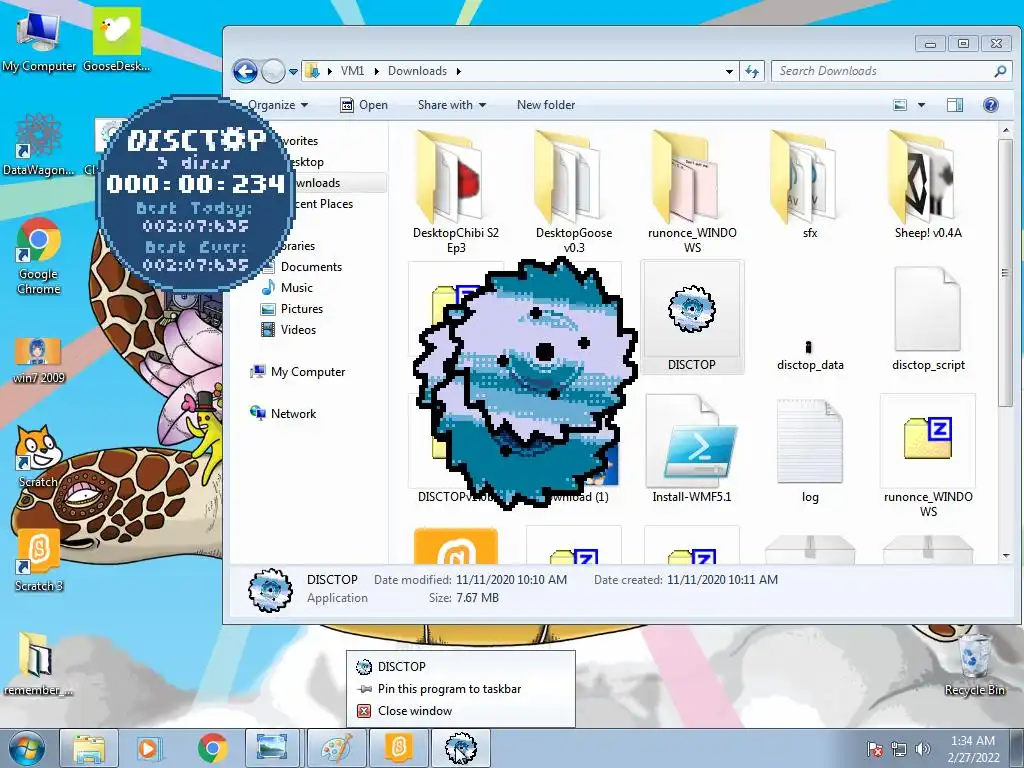This screenshot has height=768, width=1024.
Task: Launch Scratch 3 desktop shortcut
Action: [39, 560]
